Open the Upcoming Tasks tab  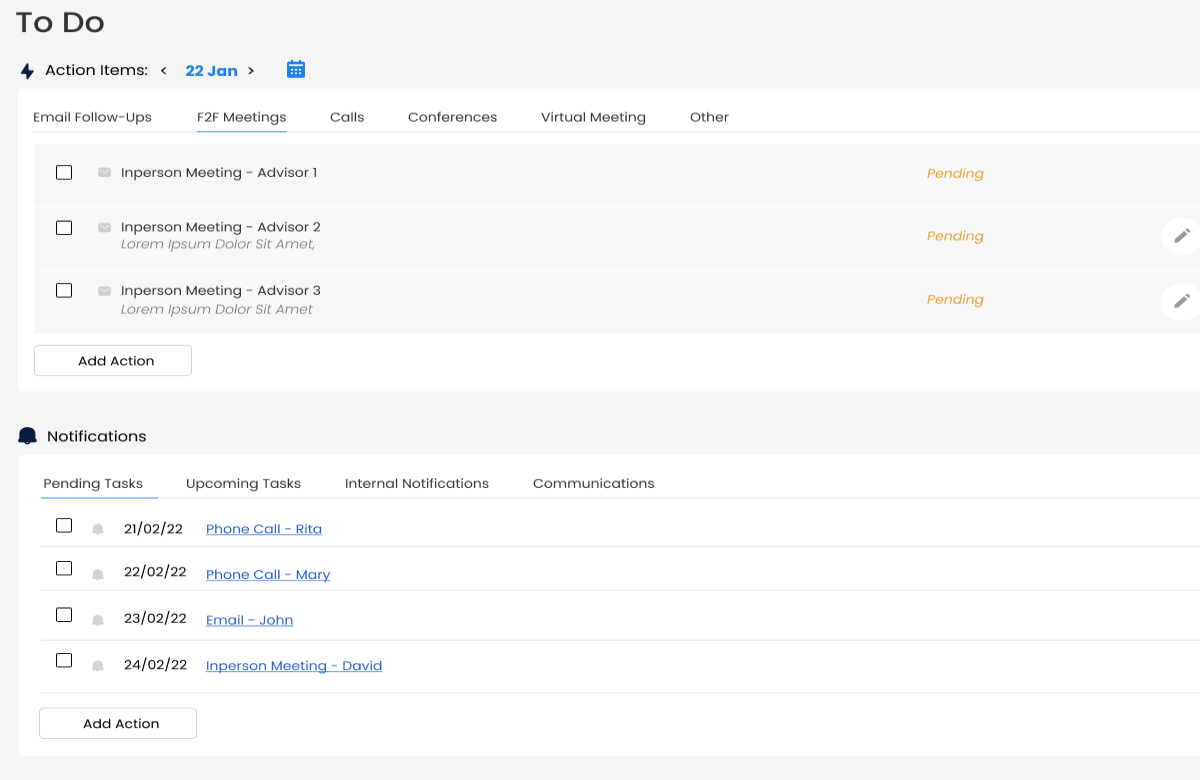pos(243,483)
